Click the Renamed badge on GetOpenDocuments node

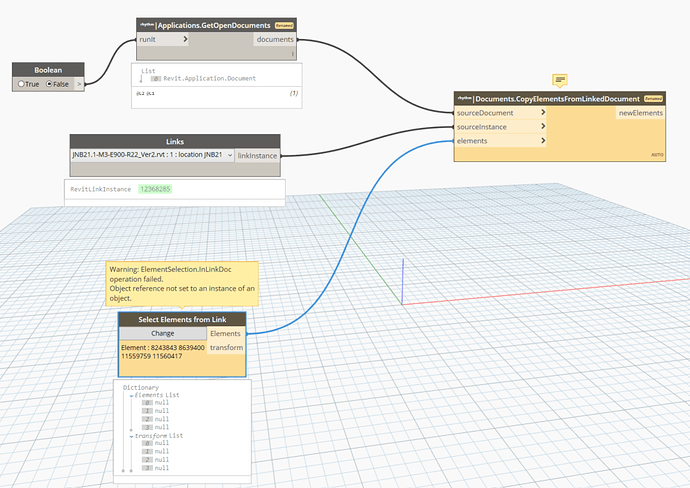pos(284,24)
